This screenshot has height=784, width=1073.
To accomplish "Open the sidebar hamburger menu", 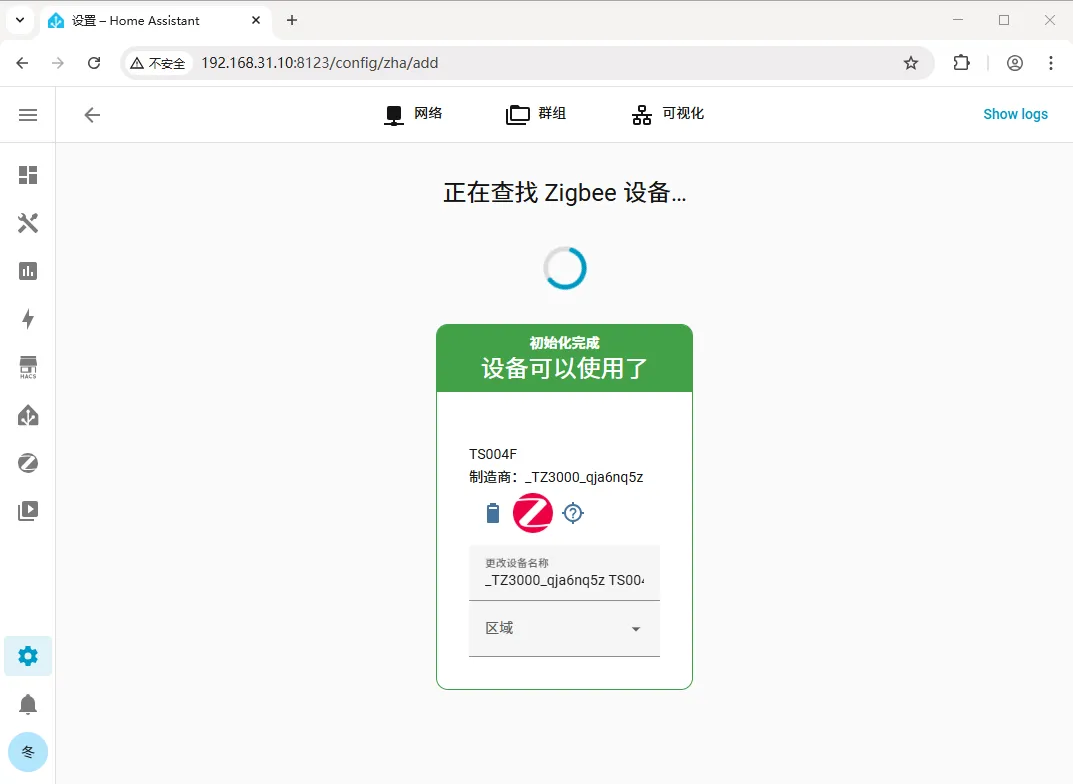I will (x=28, y=115).
